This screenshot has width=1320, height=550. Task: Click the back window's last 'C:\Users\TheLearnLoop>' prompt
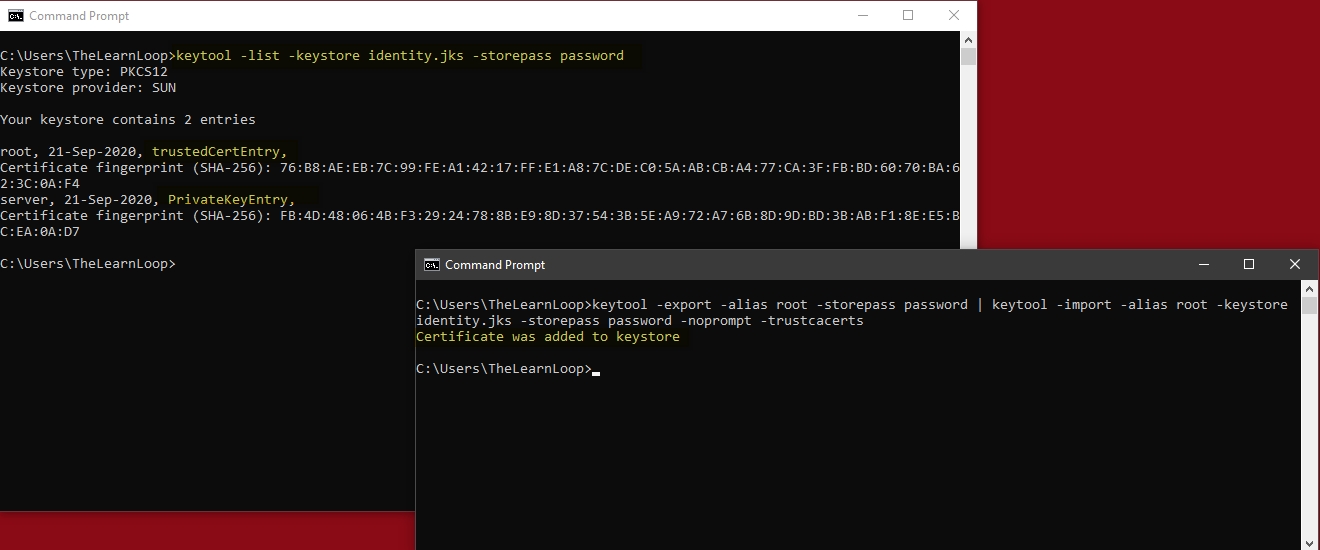pos(88,263)
